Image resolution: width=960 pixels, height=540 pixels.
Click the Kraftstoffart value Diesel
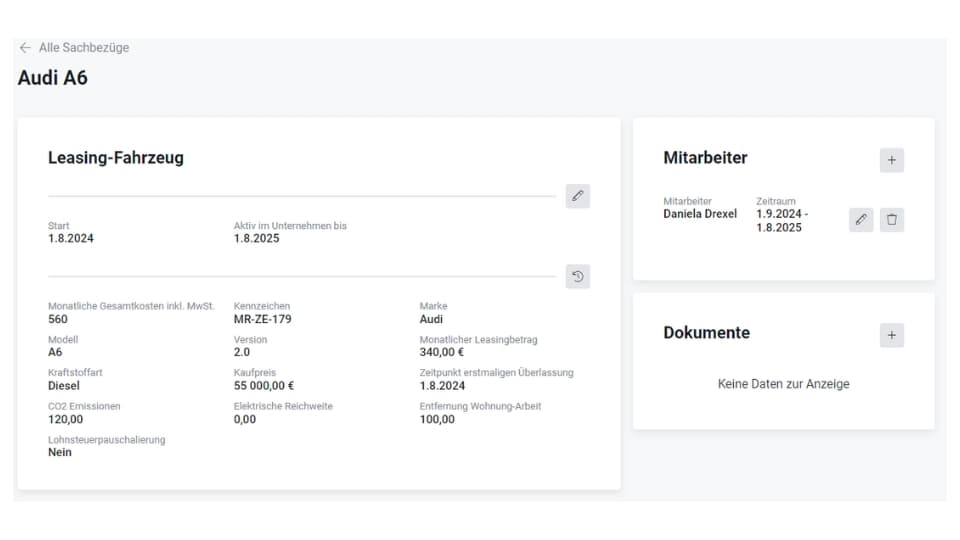pos(64,386)
